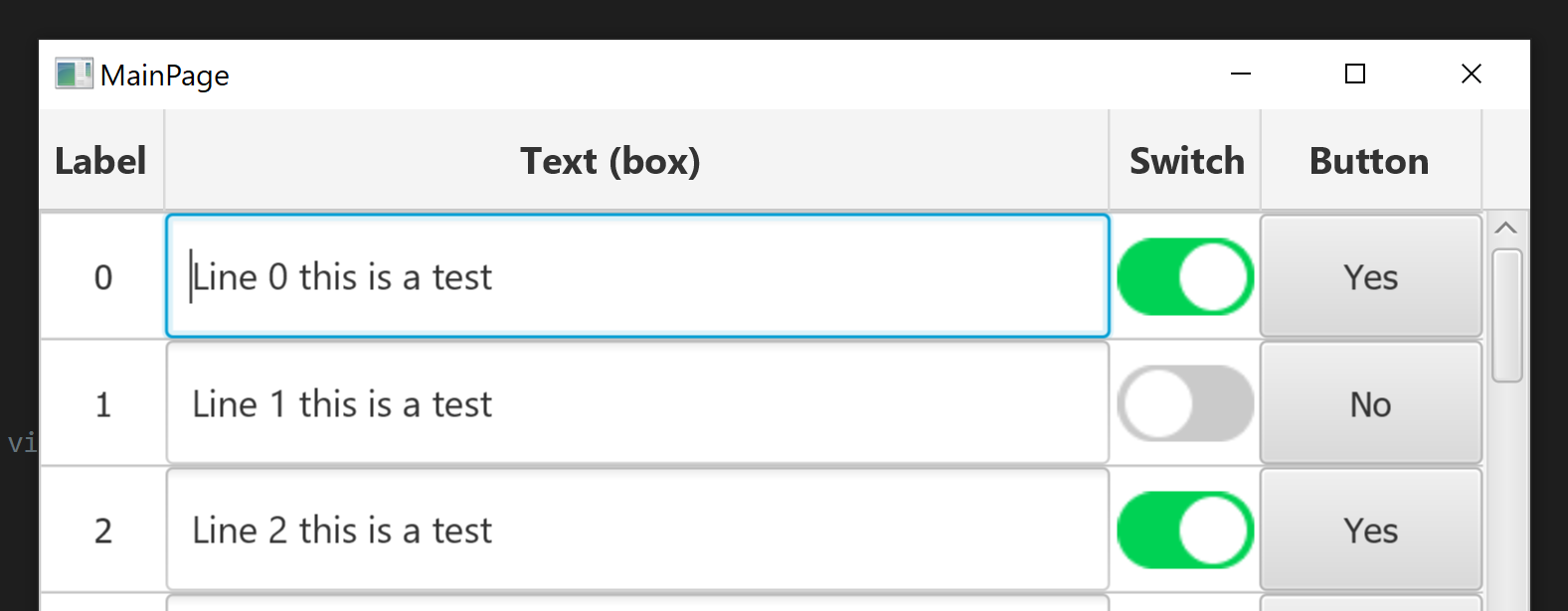Click the scrollbar up arrow
The width and height of the screenshot is (1568, 611).
pyautogui.click(x=1506, y=229)
